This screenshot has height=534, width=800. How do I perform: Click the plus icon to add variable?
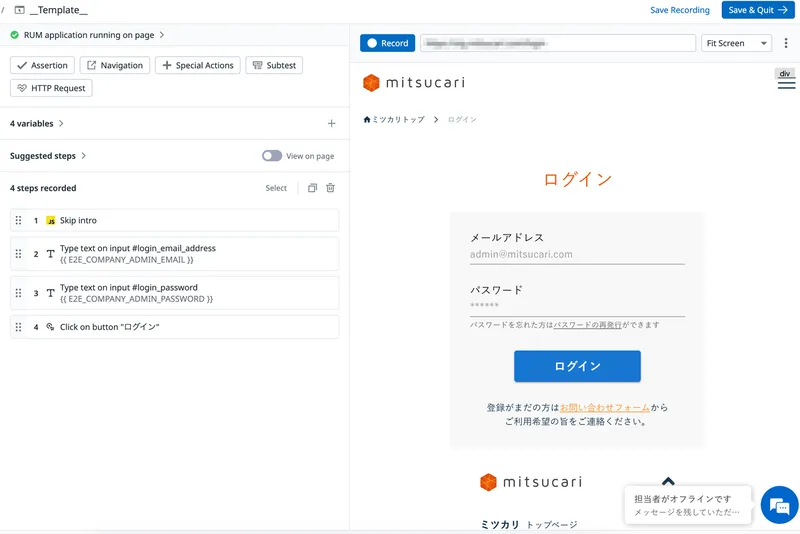click(x=332, y=124)
